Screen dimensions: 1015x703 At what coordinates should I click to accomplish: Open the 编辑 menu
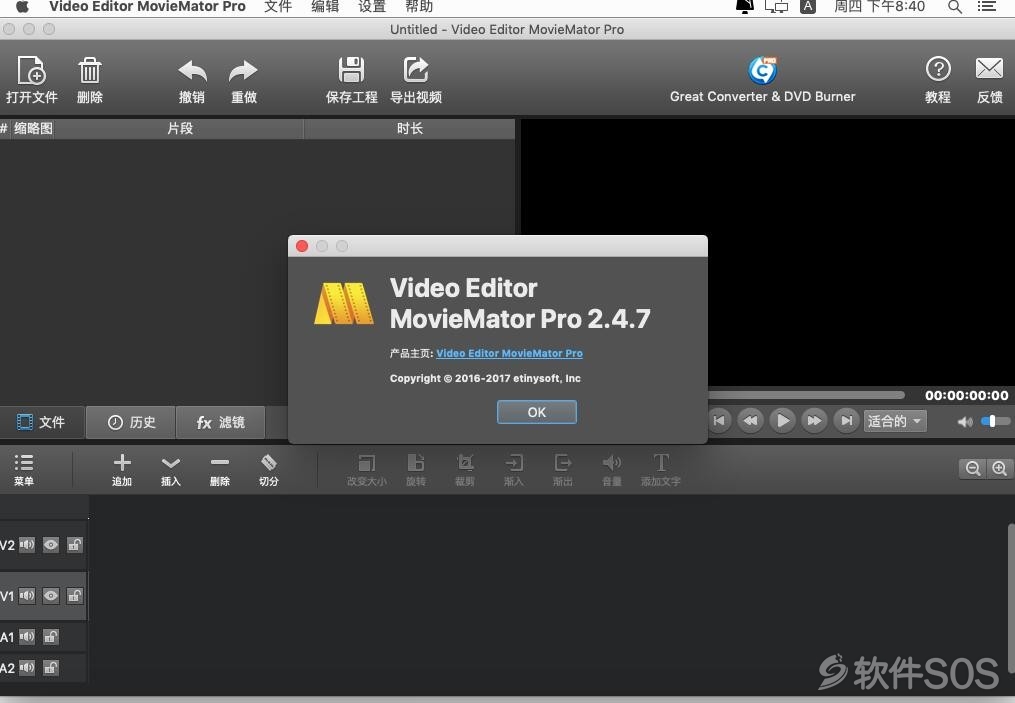(x=325, y=7)
